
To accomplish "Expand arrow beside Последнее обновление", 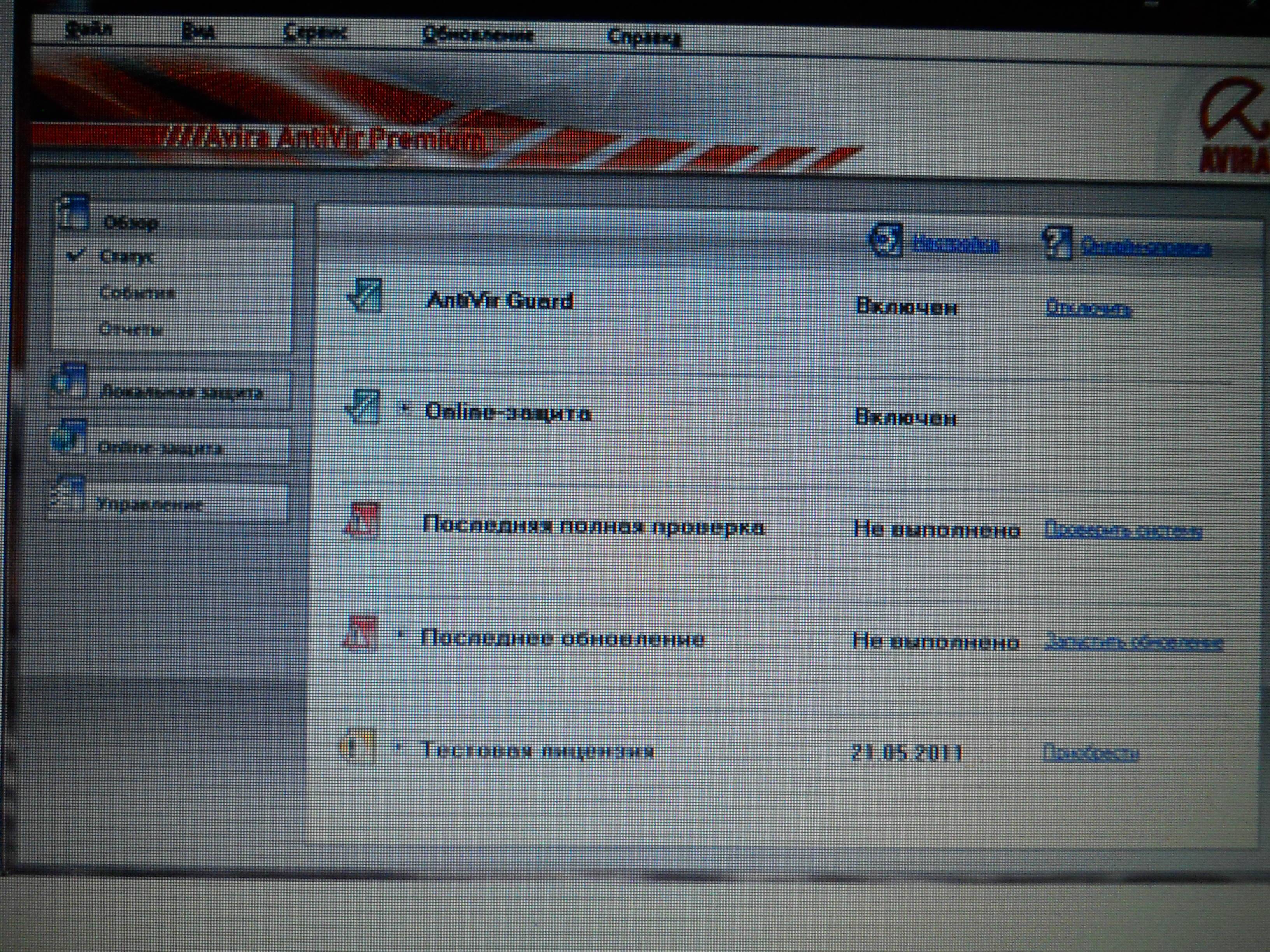I will pyautogui.click(x=401, y=635).
